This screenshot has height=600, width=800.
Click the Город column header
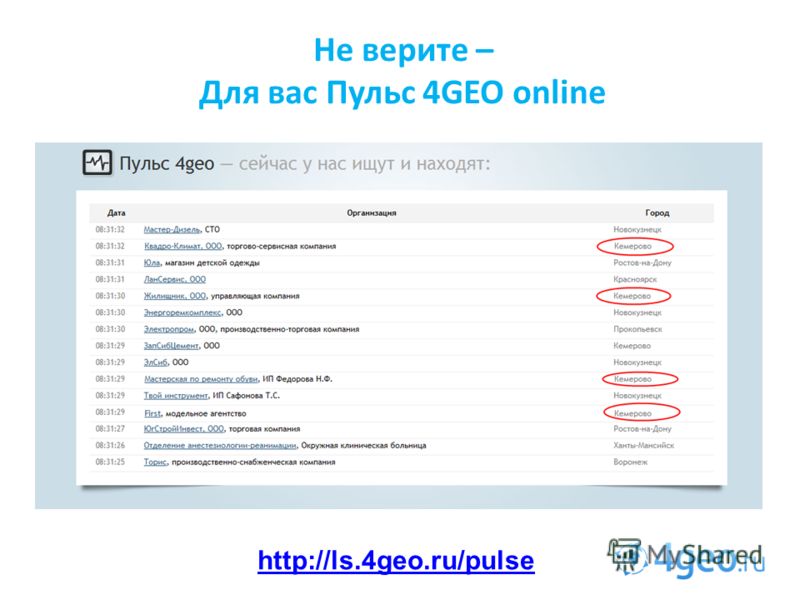click(657, 213)
